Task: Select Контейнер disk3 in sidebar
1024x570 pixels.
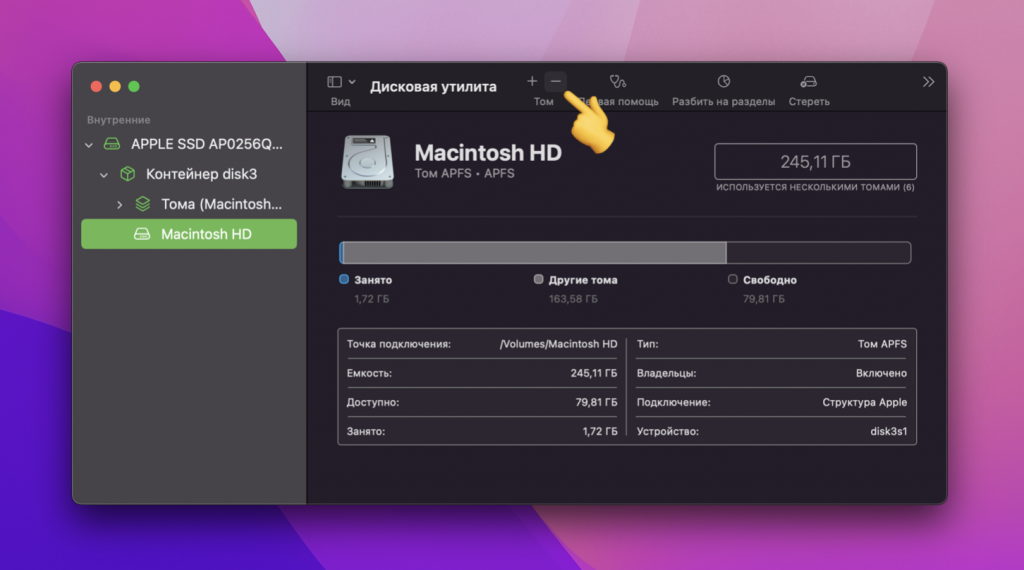Action: pyautogui.click(x=201, y=174)
